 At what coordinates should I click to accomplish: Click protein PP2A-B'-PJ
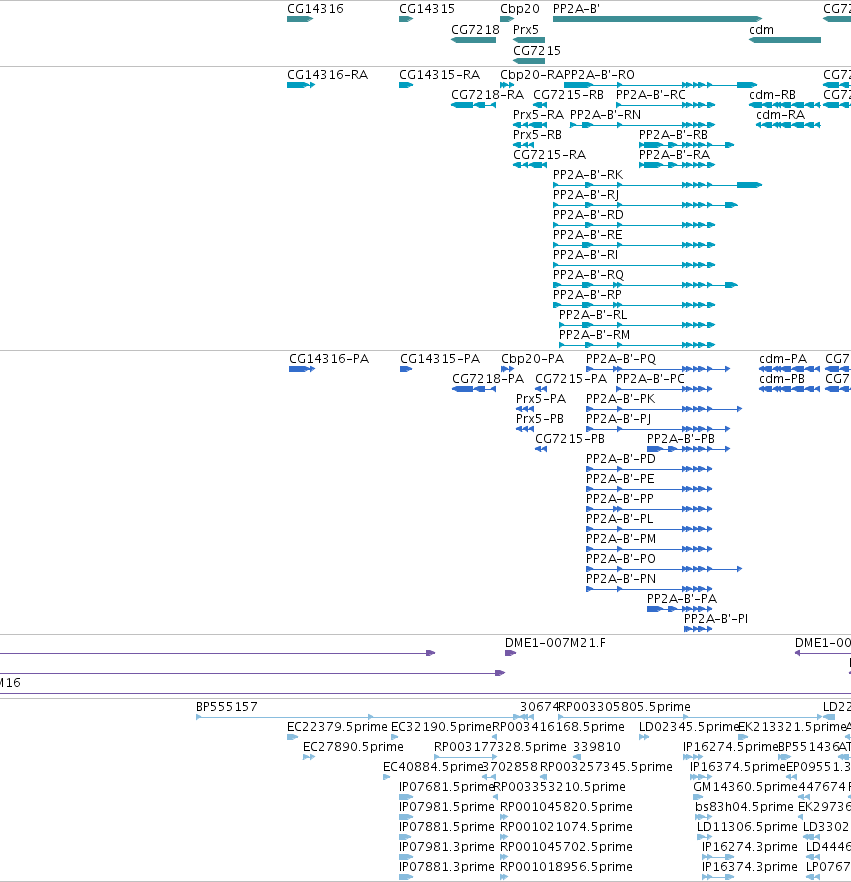619,419
